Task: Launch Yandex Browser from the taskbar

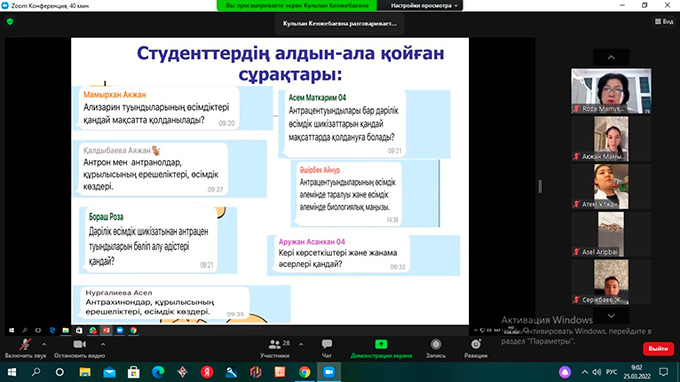Action: pos(207,372)
